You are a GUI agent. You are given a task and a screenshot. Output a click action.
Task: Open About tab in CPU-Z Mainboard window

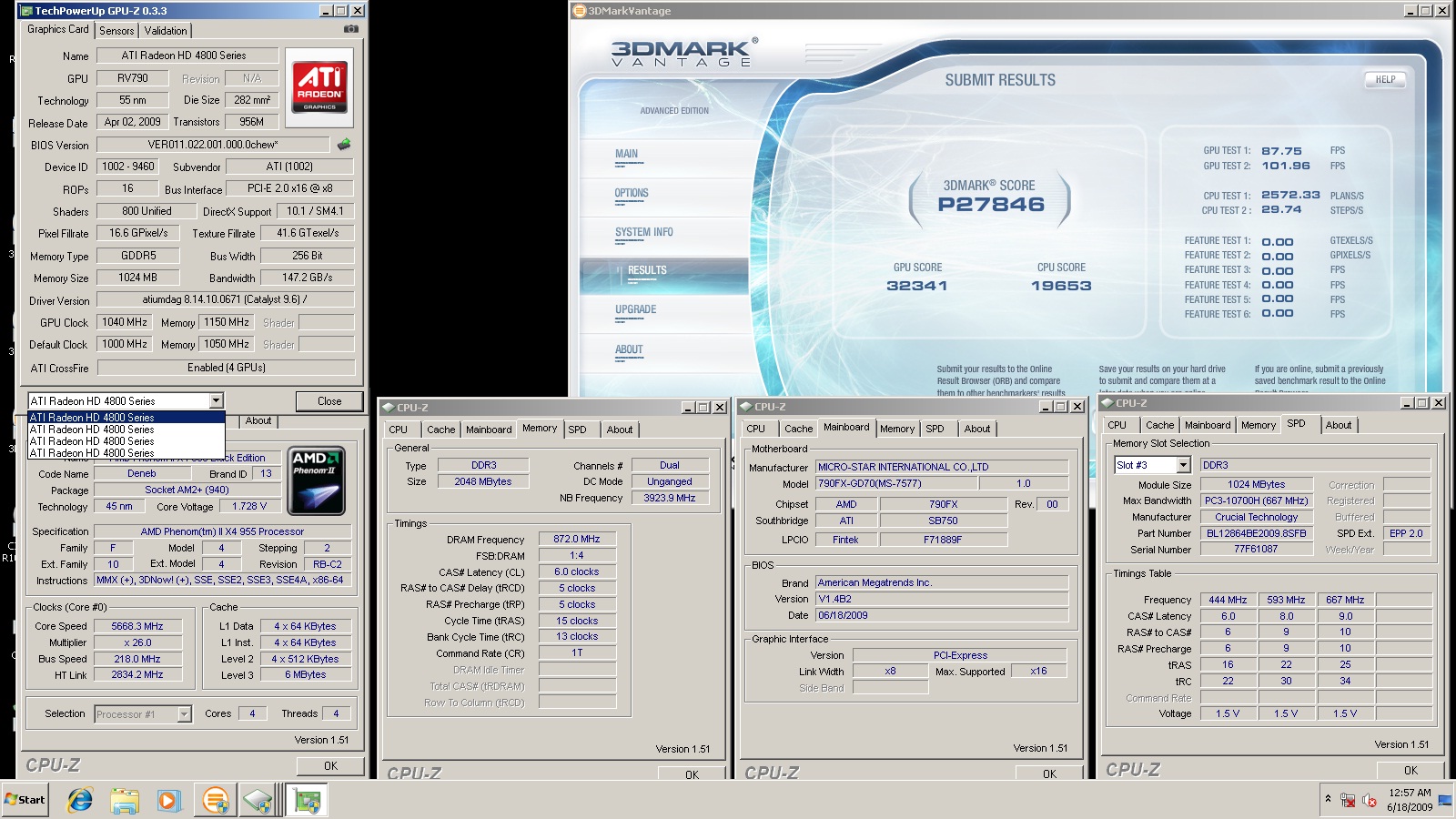click(x=977, y=429)
